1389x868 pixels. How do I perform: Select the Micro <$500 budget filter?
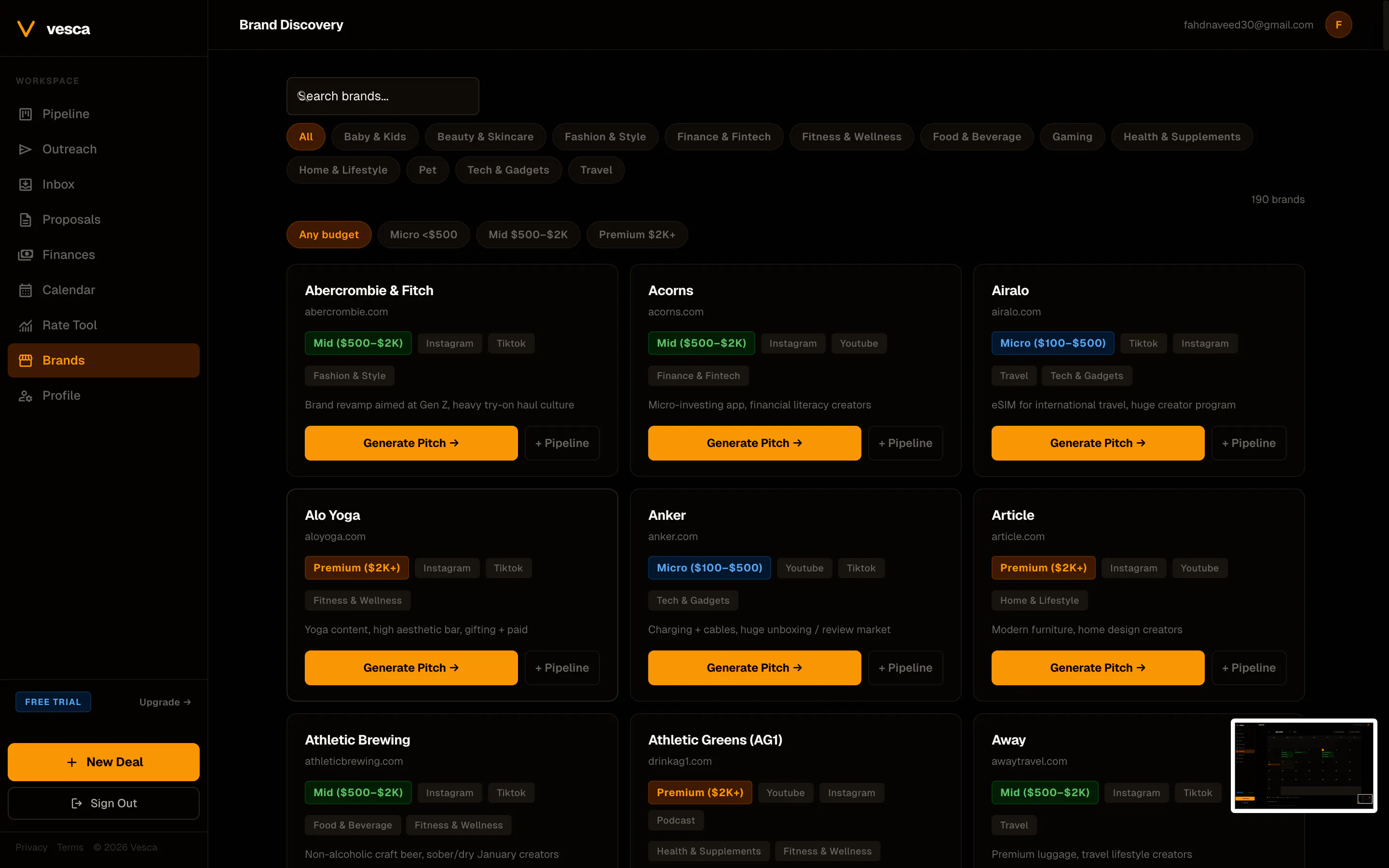(423, 235)
